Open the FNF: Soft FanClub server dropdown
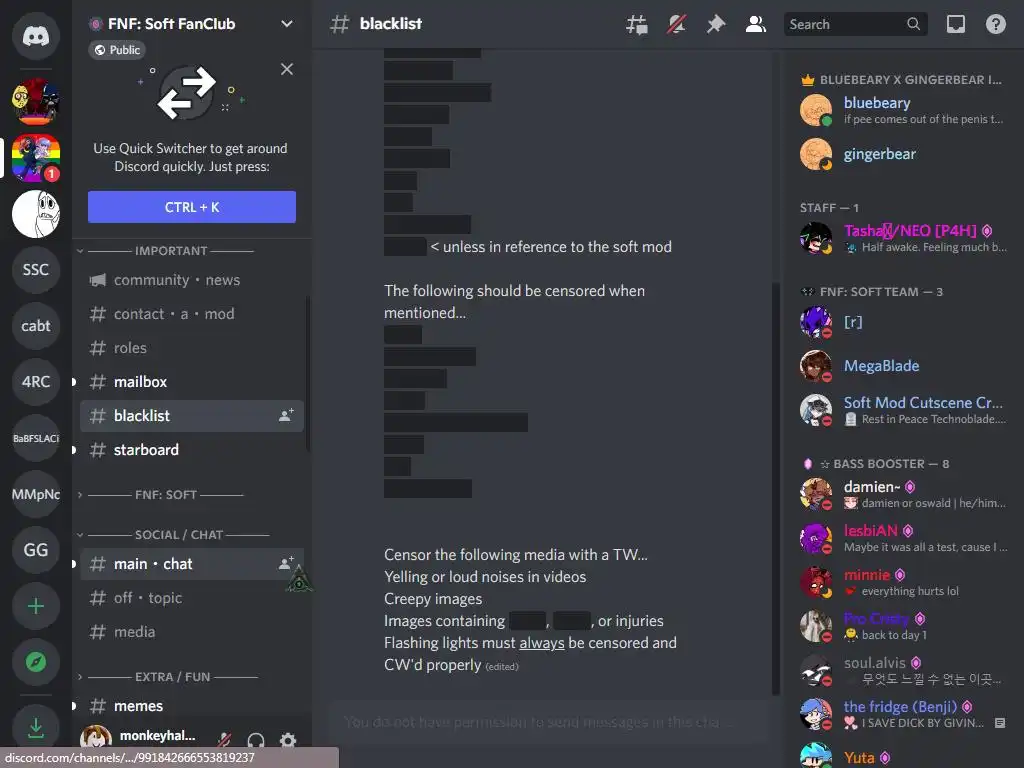The height and width of the screenshot is (768, 1024). (191, 24)
